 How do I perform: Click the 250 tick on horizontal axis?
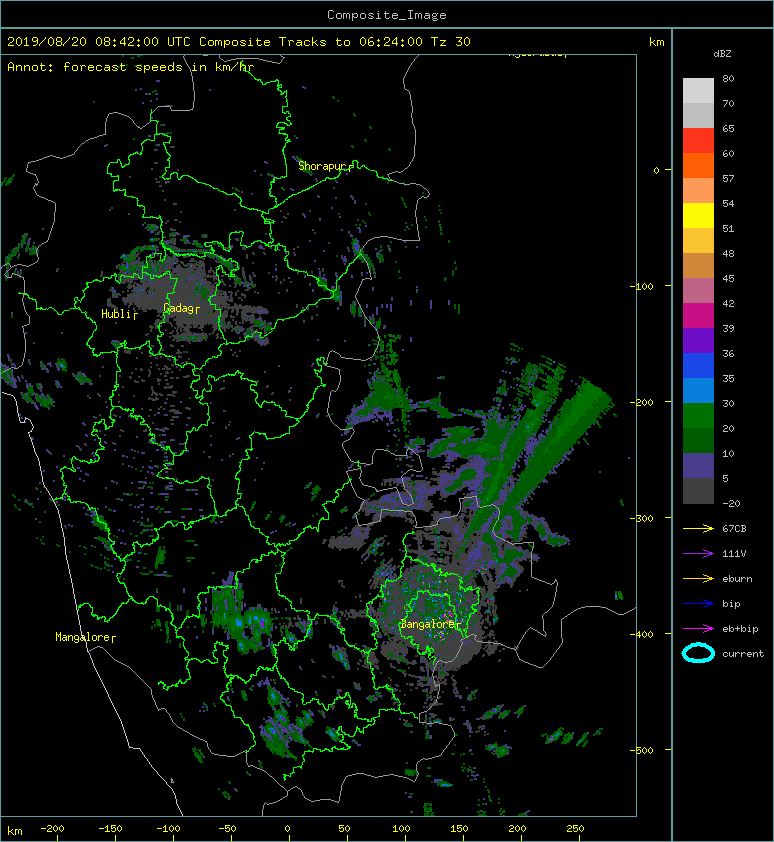tap(575, 829)
